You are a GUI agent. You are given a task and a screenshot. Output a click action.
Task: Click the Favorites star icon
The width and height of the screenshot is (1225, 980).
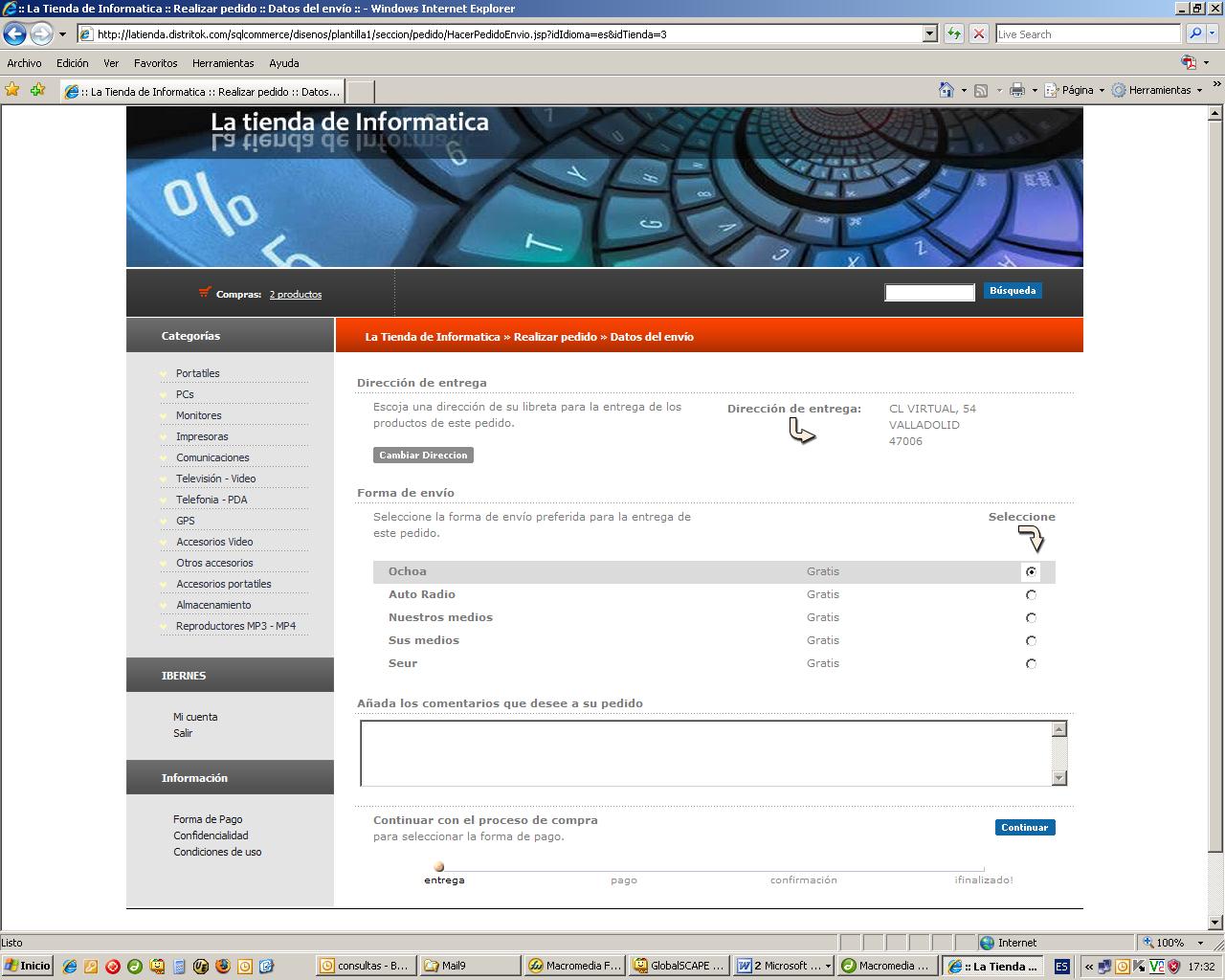click(x=12, y=90)
